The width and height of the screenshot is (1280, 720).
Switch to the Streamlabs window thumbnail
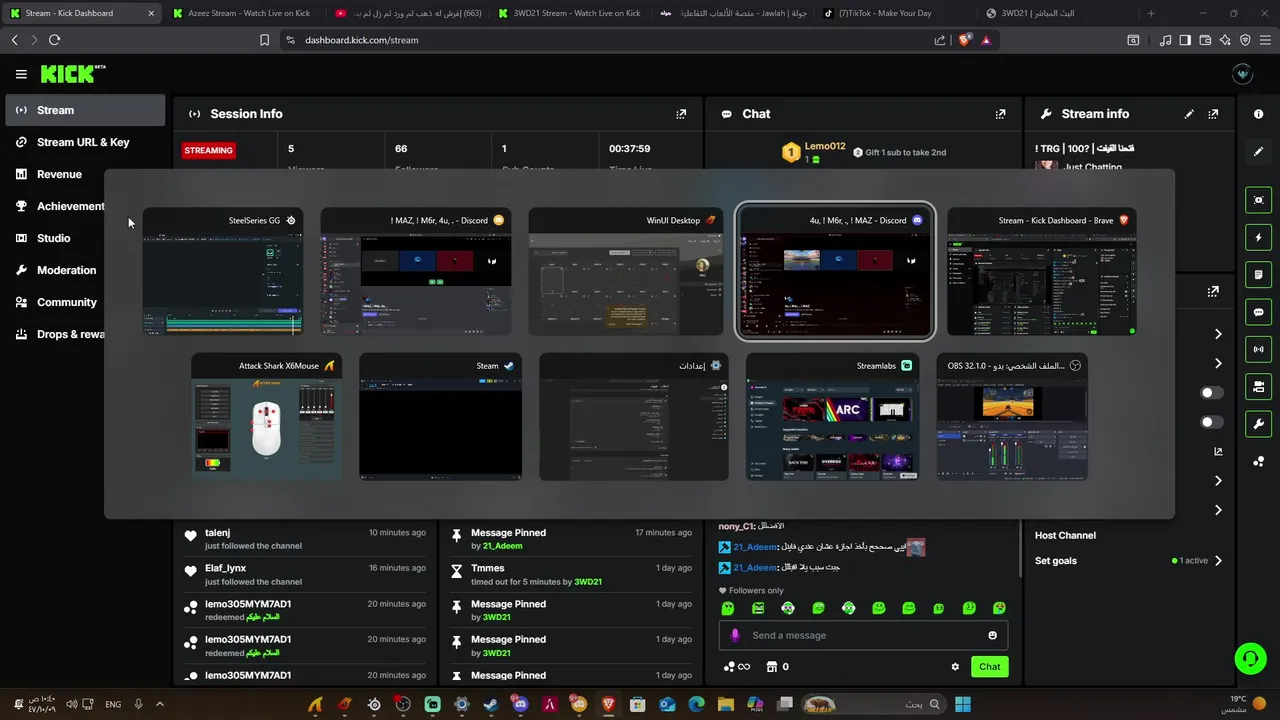click(832, 417)
